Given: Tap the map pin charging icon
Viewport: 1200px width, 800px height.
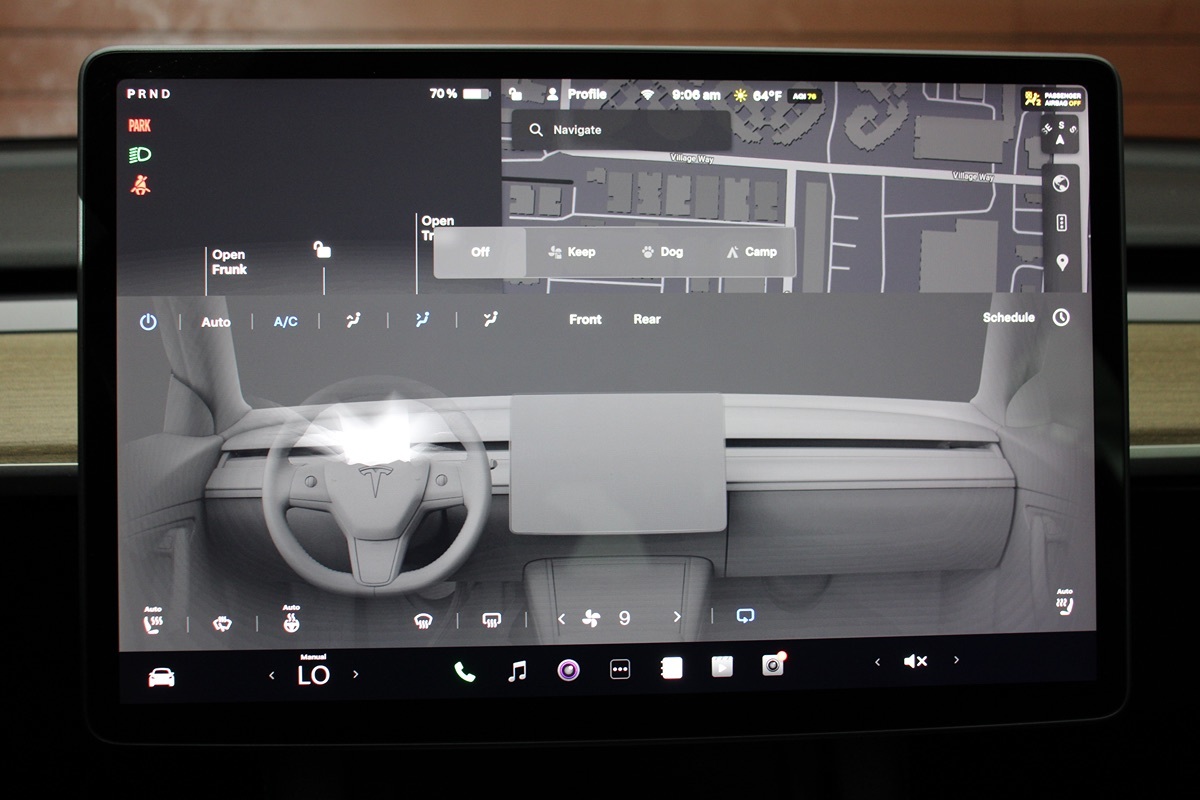Looking at the screenshot, I should [x=1061, y=262].
